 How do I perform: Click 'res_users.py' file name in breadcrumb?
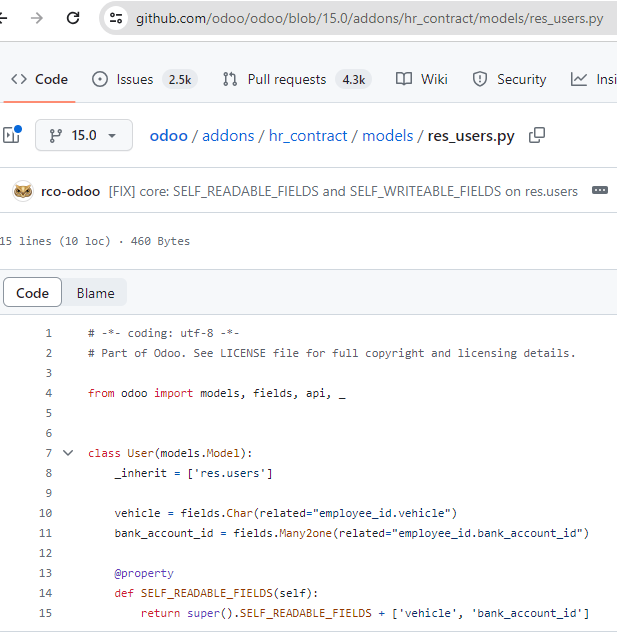tap(471, 136)
